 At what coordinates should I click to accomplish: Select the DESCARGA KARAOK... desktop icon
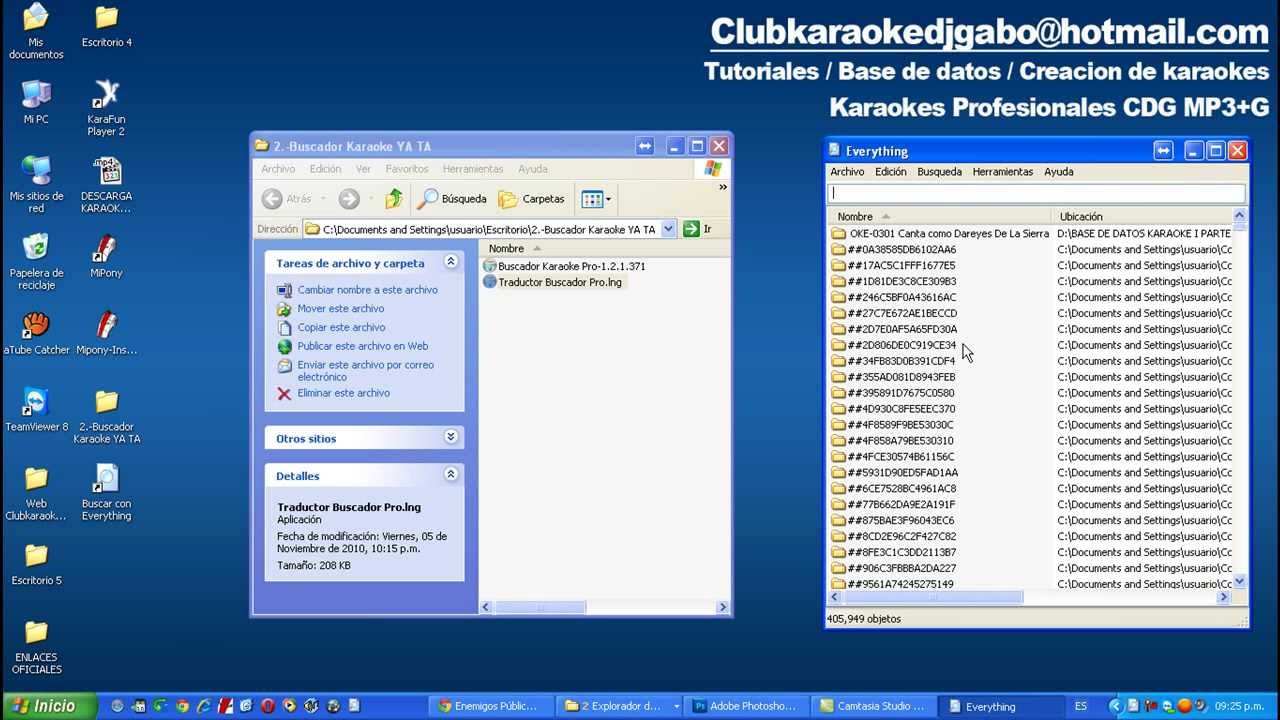pos(106,185)
